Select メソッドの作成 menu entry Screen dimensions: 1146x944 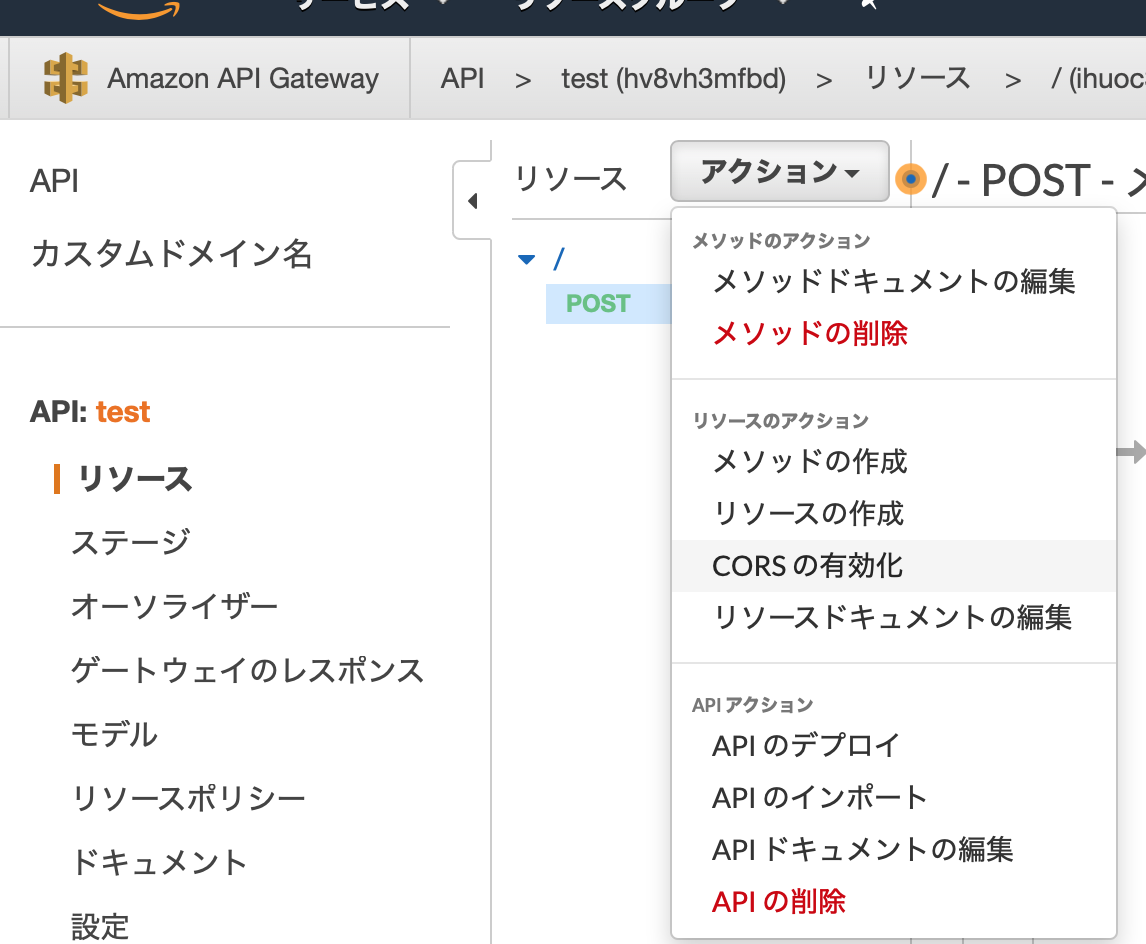tap(894, 462)
